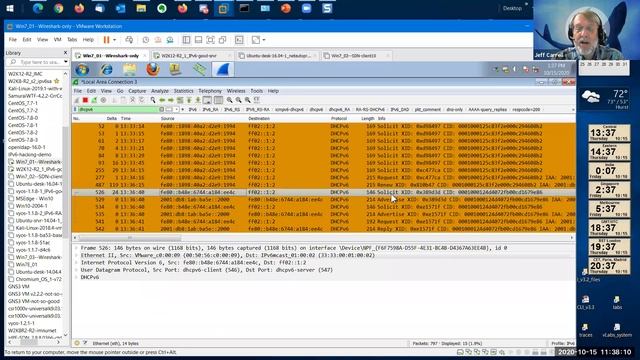Open VMware VM menu
The image size is (640, 360).
click(x=58, y=40)
